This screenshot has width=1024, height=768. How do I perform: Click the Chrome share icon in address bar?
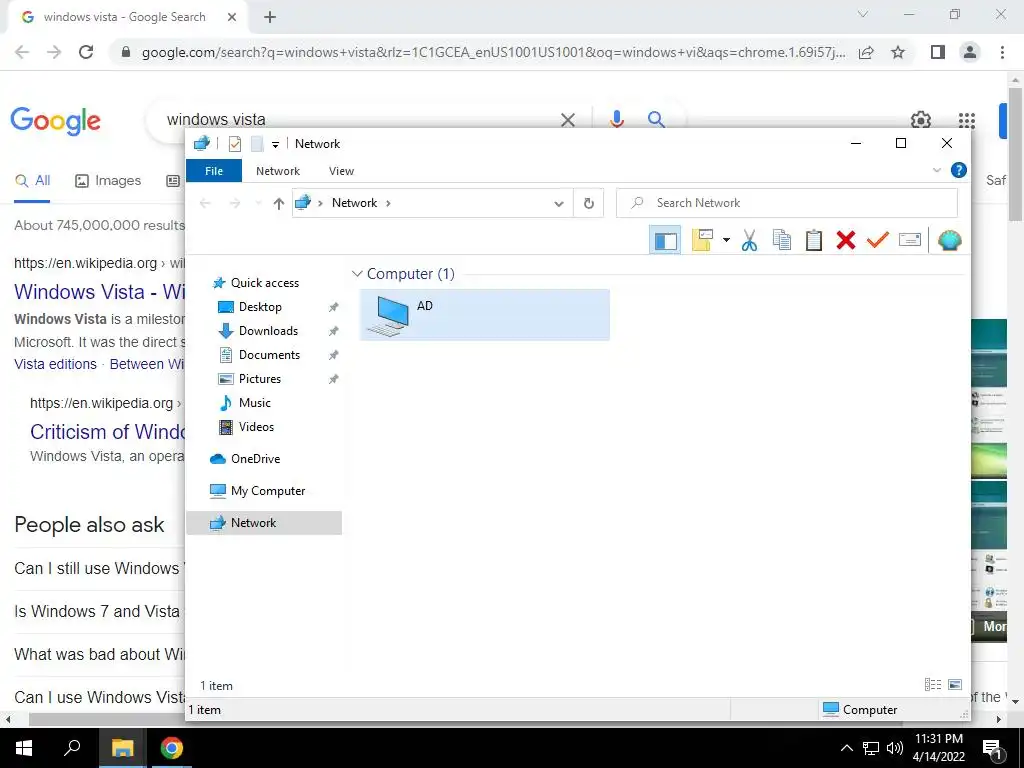[x=866, y=52]
